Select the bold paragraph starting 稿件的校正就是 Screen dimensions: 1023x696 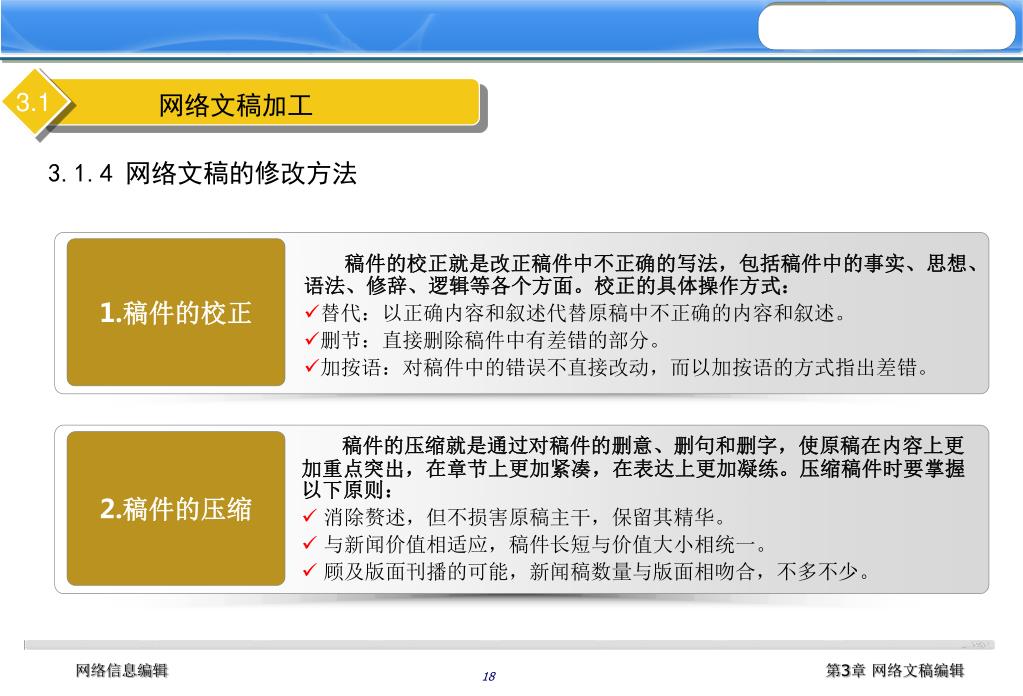pos(640,276)
